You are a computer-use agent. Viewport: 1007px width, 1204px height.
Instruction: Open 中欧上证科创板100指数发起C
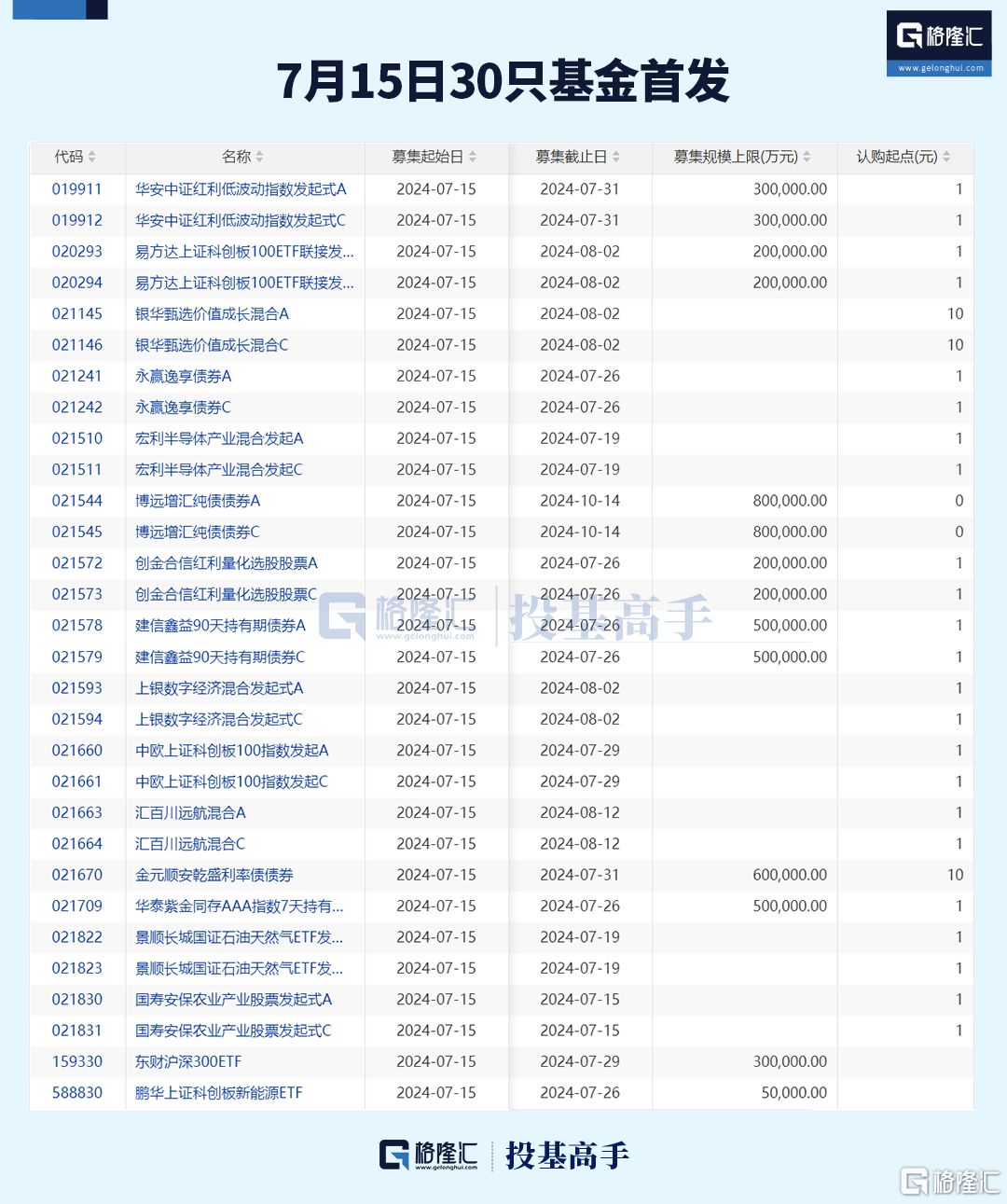tap(232, 782)
